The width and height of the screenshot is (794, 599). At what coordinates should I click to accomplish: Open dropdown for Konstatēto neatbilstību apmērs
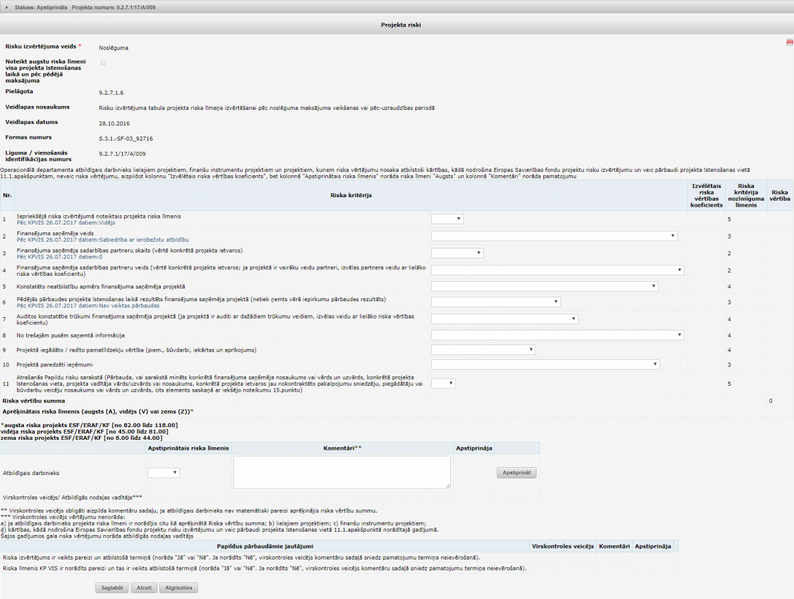click(545, 286)
